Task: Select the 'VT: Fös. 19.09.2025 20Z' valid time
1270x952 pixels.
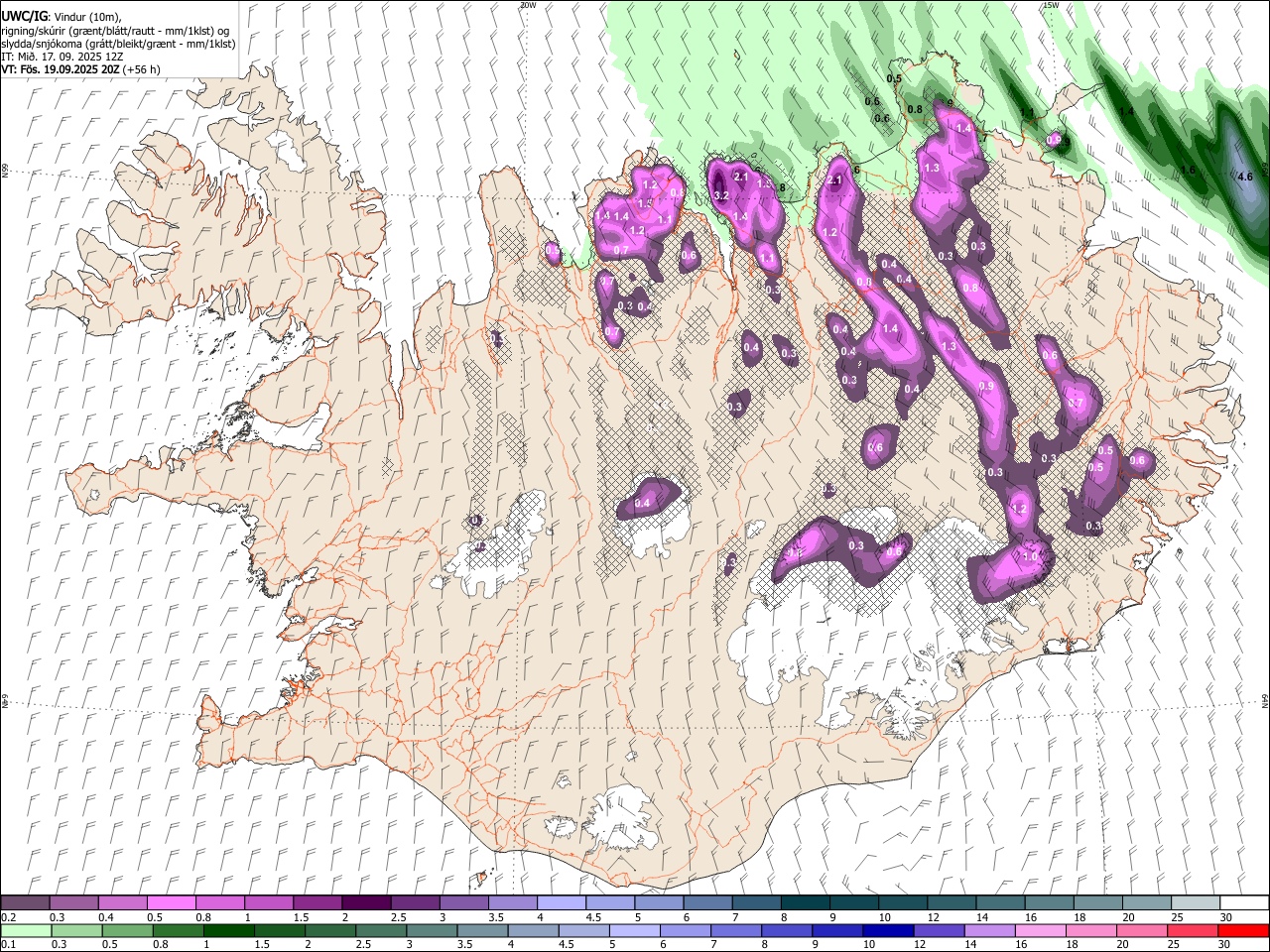Action: point(61,69)
